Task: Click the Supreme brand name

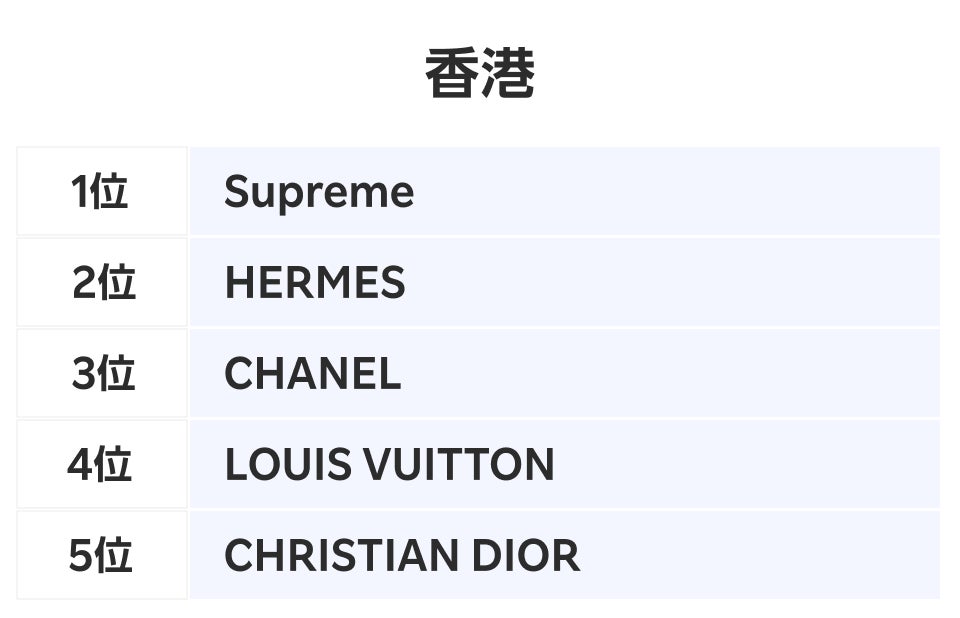Action: (x=318, y=191)
